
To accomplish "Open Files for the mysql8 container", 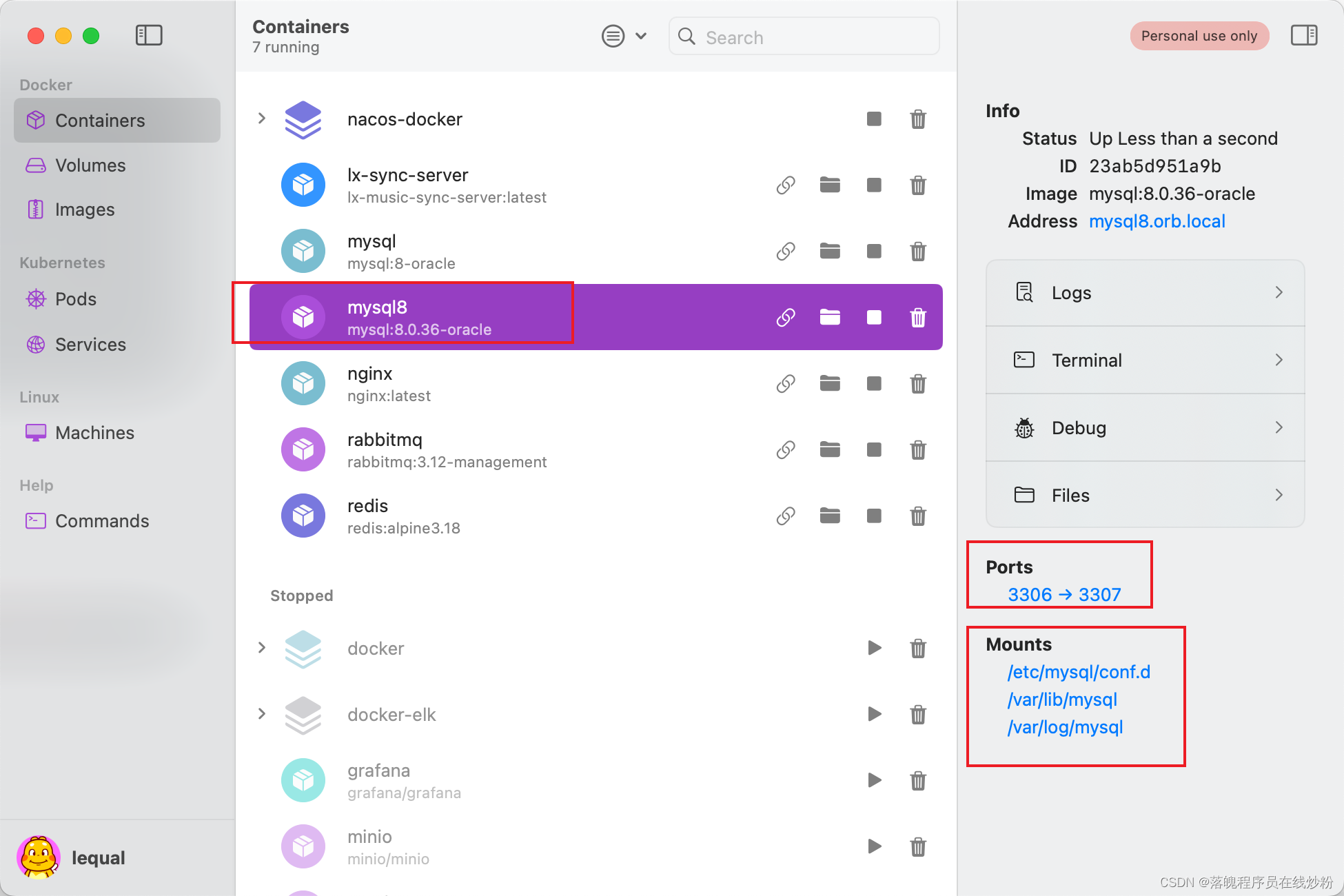I will tap(1146, 496).
